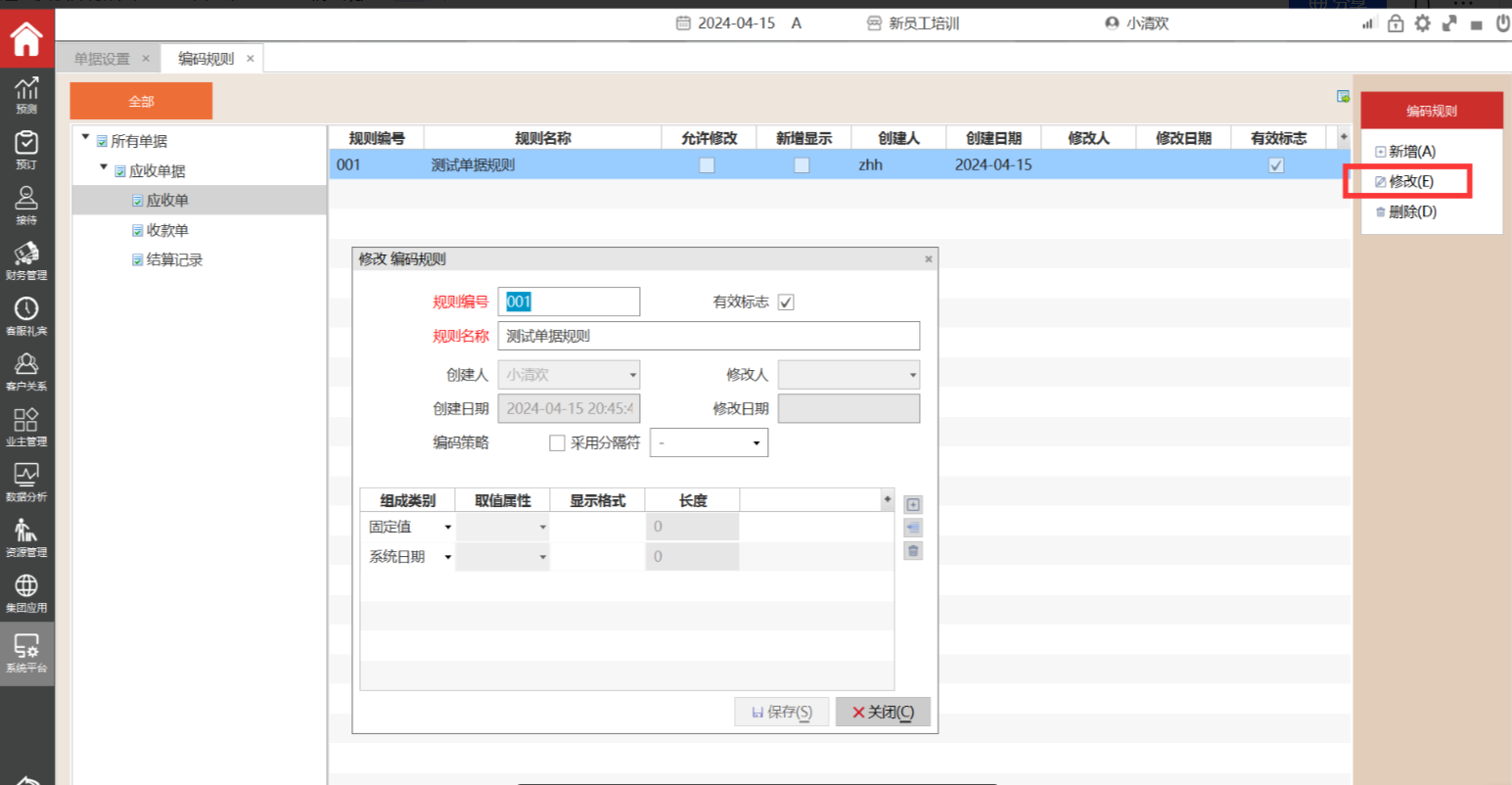Click the trash icon beside the composition grid
Viewport: 1512px width, 785px height.
(913, 551)
